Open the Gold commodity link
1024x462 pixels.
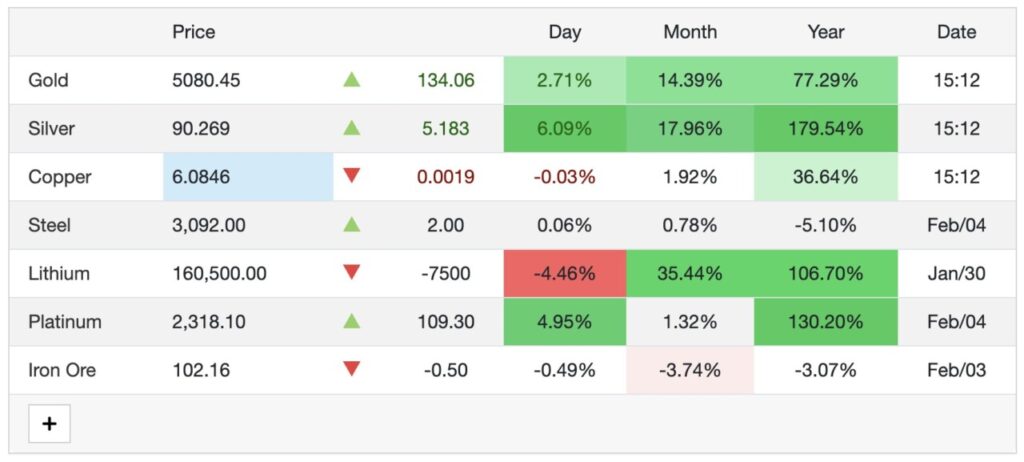[49, 80]
